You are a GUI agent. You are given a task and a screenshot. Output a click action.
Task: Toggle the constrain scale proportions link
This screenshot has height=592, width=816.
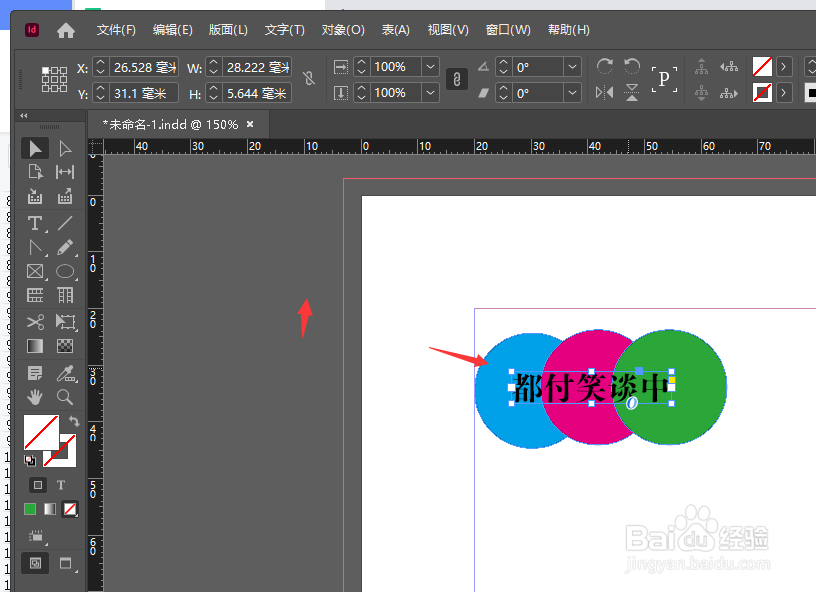click(x=456, y=78)
